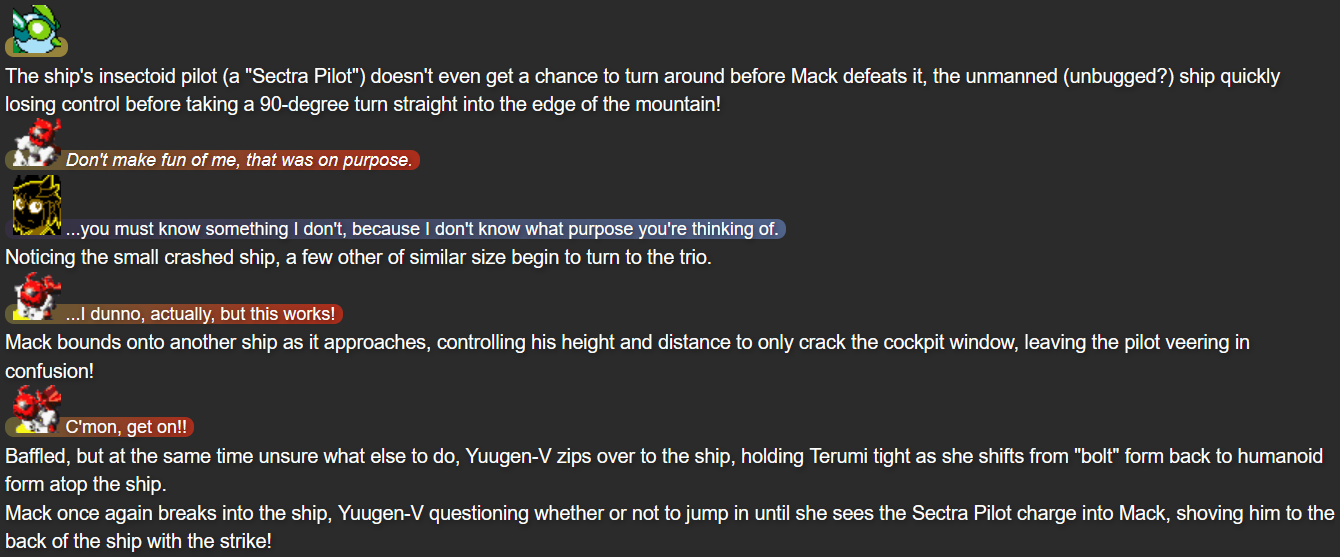Click the red avatar beside "C'mon, get on!!"
Viewport: 1340px width, 557px height.
(38, 409)
